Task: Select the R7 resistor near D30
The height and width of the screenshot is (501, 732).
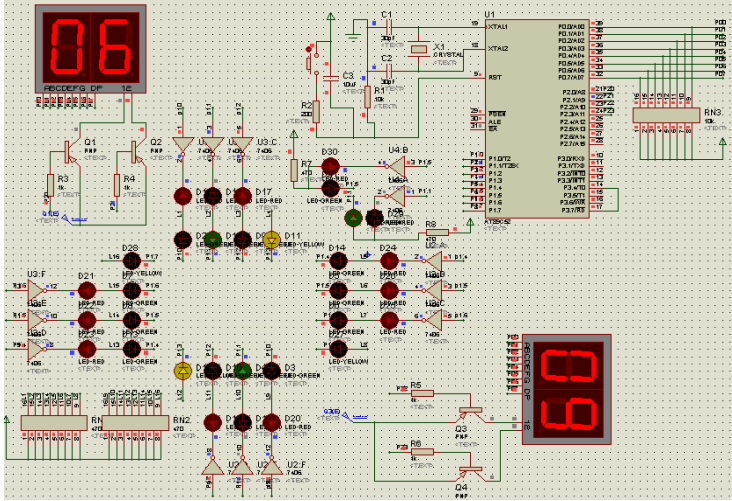Action: [294, 166]
